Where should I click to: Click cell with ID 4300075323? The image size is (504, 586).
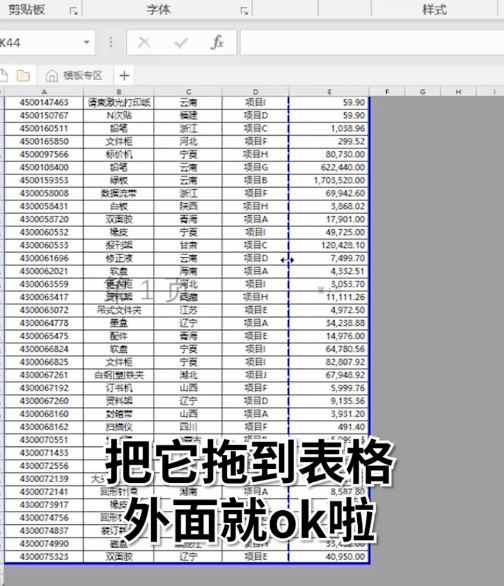pos(44,556)
